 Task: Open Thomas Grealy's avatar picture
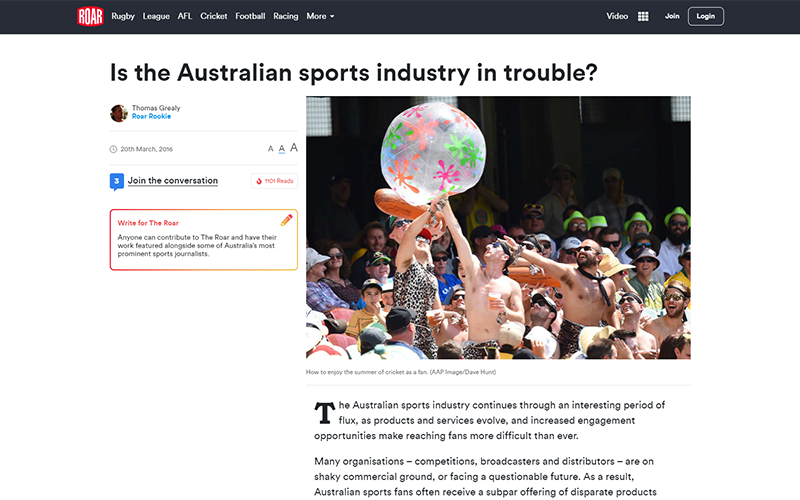(119, 113)
